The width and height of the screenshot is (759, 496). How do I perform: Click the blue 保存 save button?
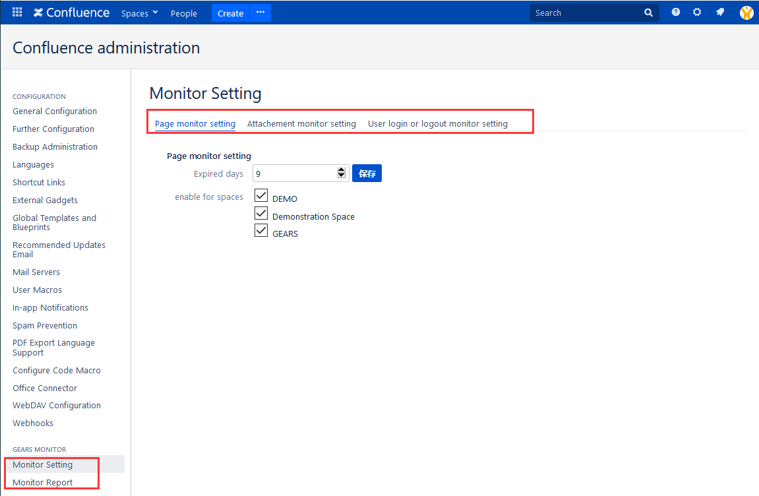[x=367, y=173]
